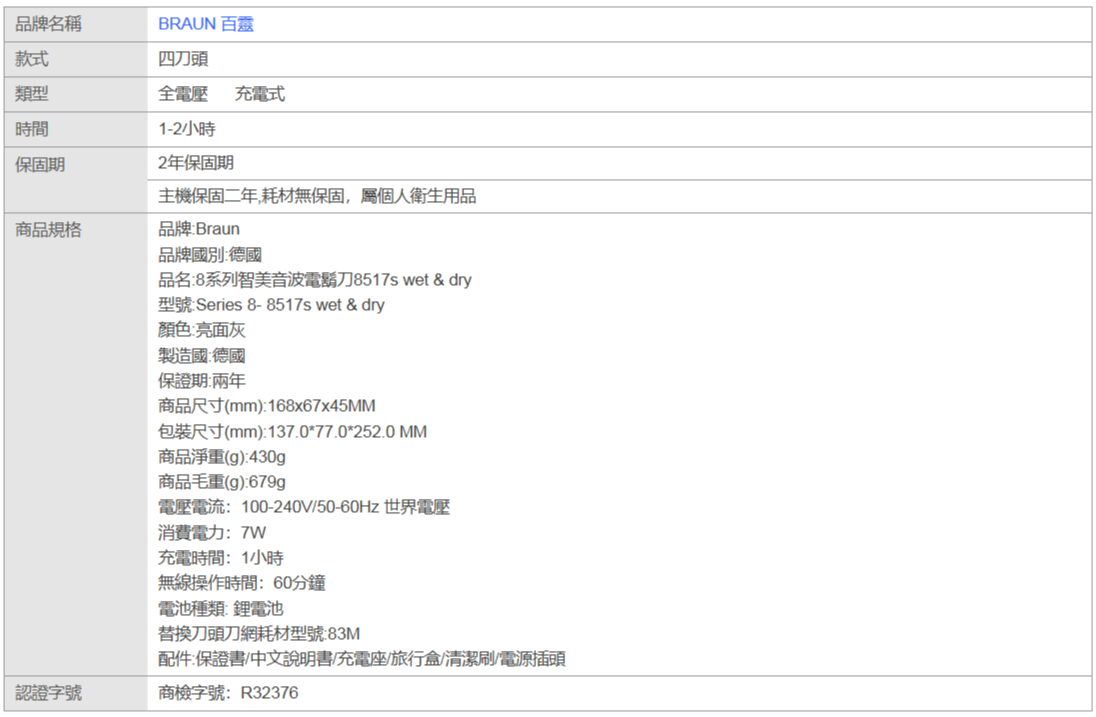This screenshot has height=717, width=1096.
Task: Click the 包裝尺寸 137.0*77.0*252.0 MM line
Action: 292,432
